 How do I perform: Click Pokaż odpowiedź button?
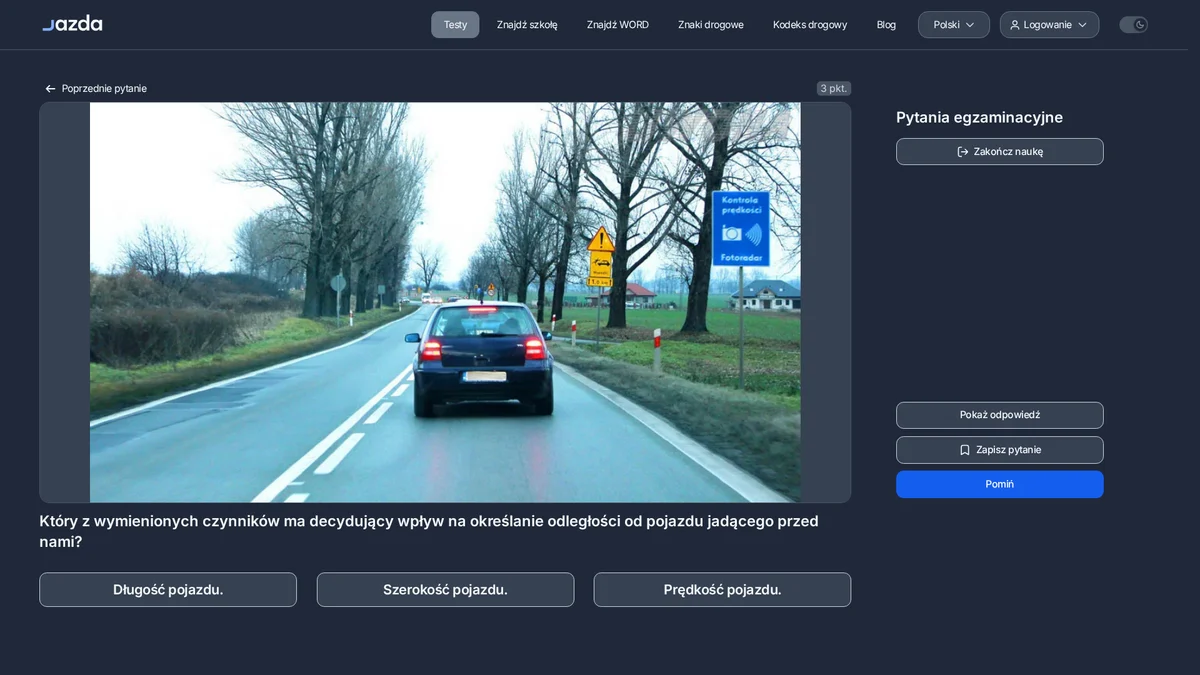(1000, 415)
